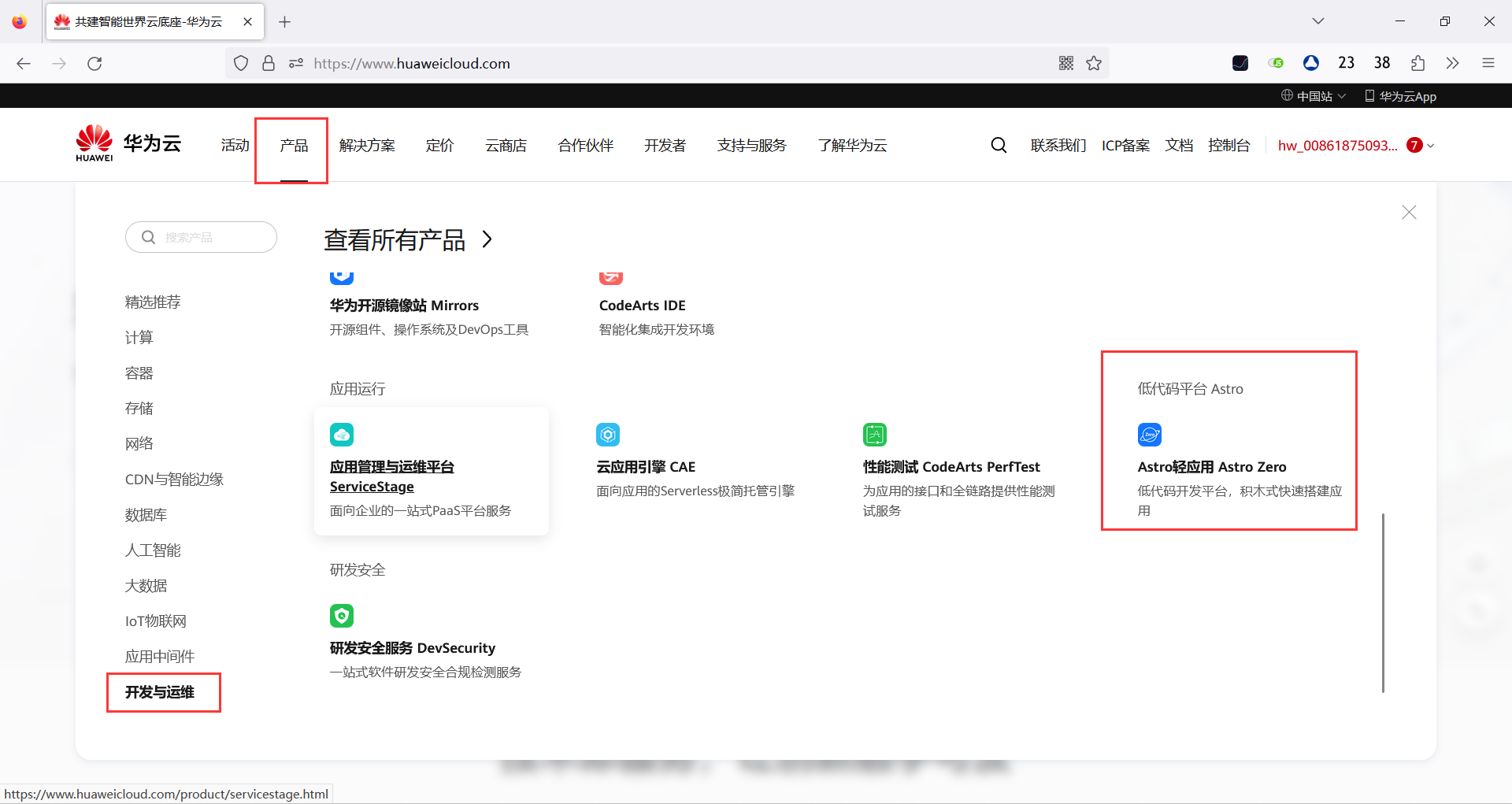1512x804 pixels.
Task: Toggle the JavaScript switcher extension
Action: click(x=1276, y=63)
